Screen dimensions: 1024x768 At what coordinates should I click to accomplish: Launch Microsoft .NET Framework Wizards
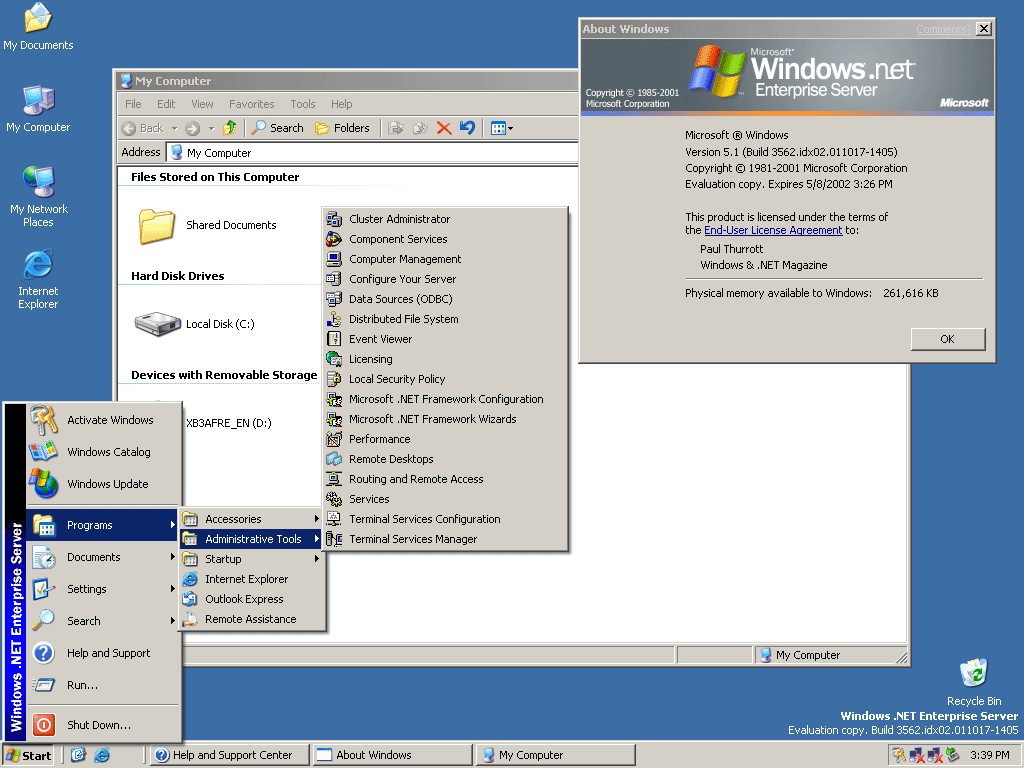tap(445, 419)
